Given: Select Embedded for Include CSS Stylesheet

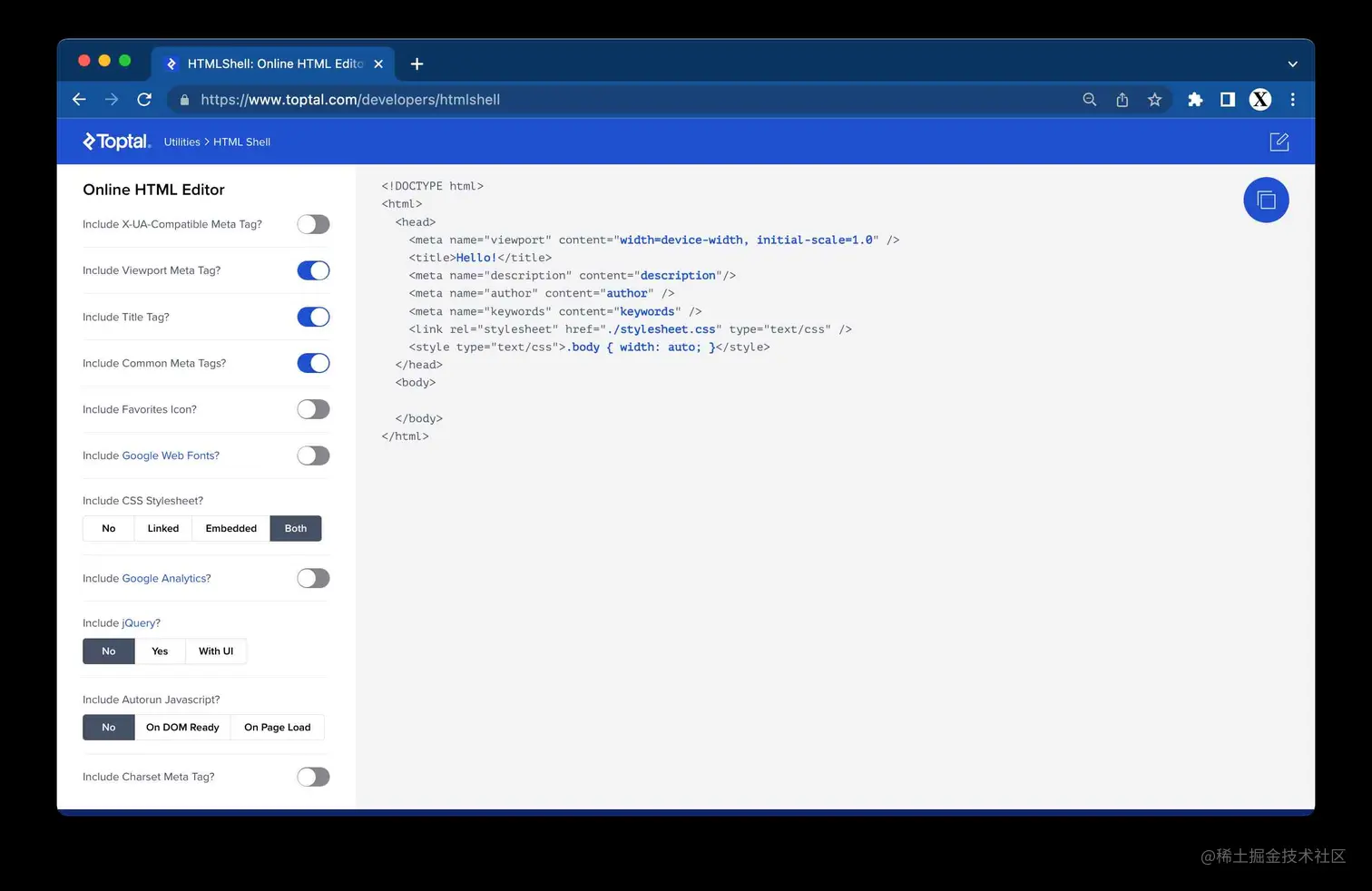Looking at the screenshot, I should click(x=230, y=528).
